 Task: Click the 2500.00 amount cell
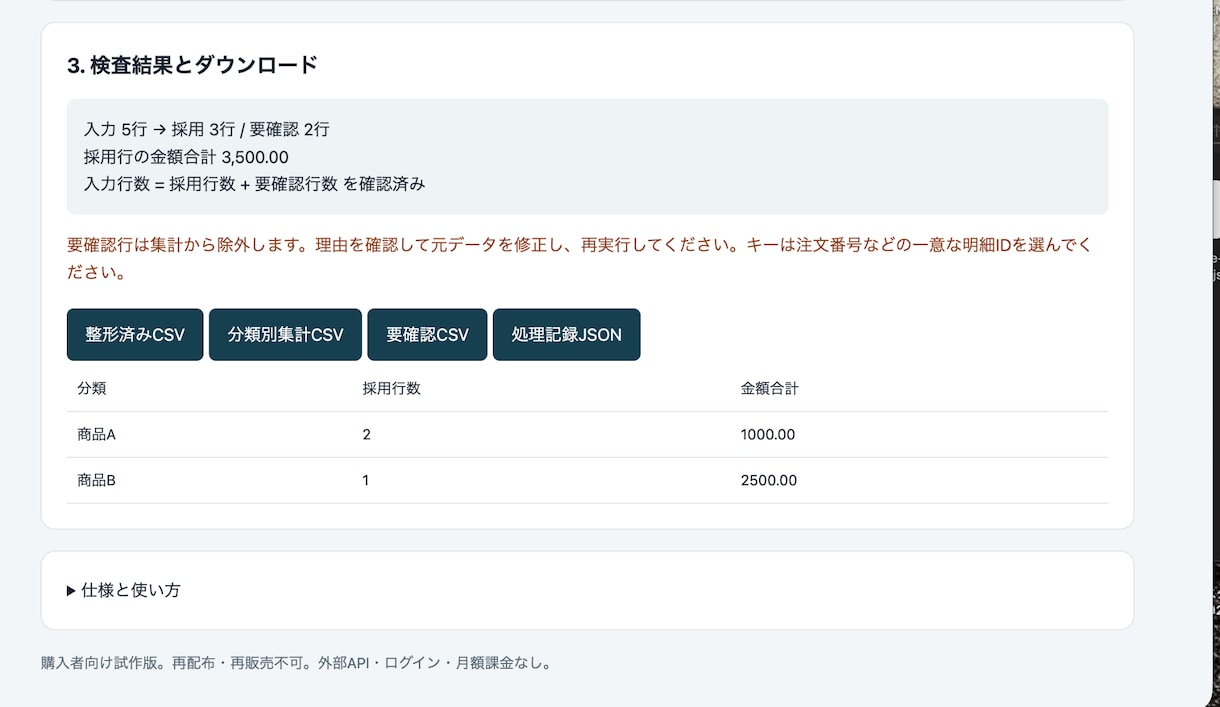[769, 480]
